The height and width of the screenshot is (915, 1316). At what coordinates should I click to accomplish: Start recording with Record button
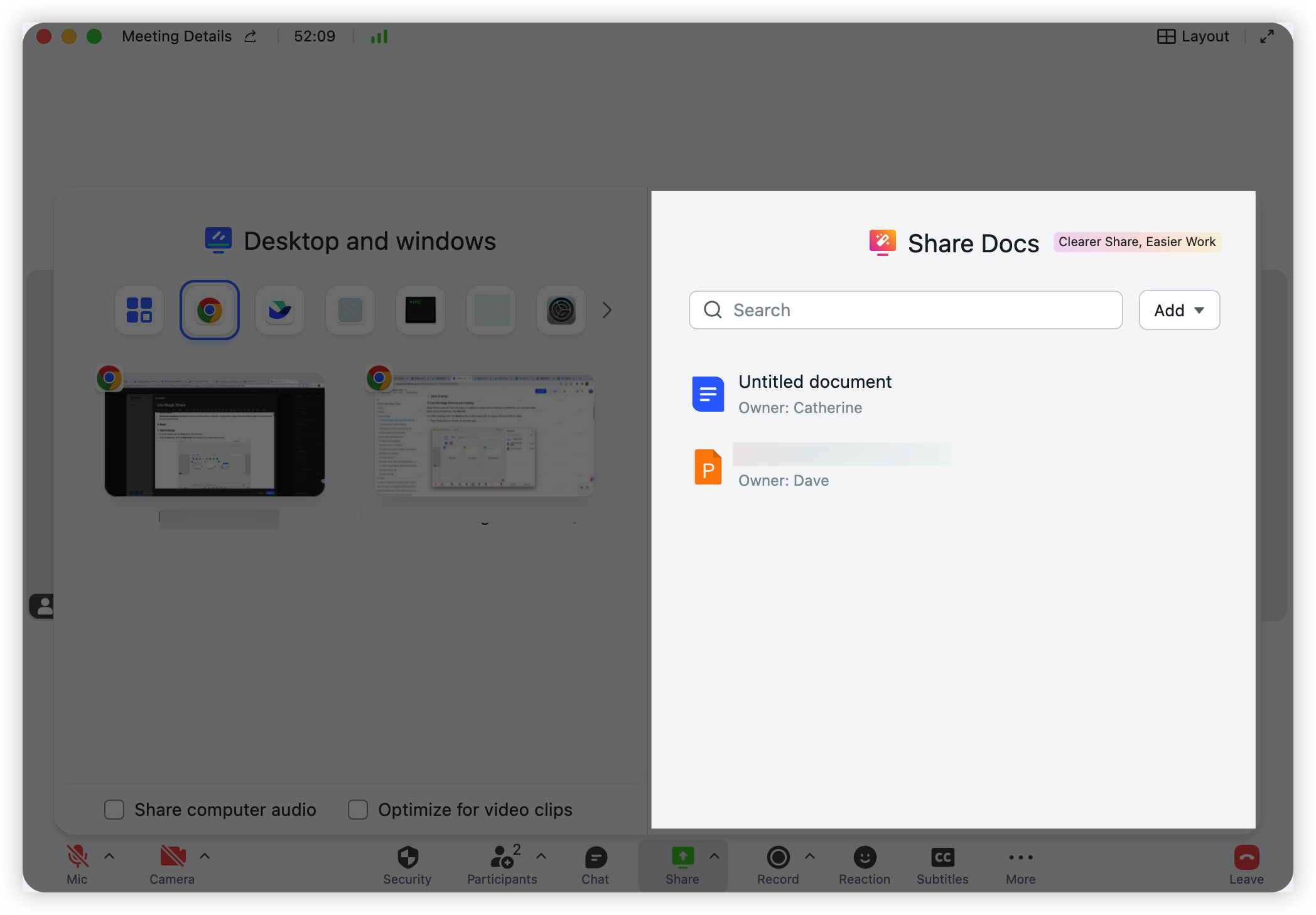778,865
